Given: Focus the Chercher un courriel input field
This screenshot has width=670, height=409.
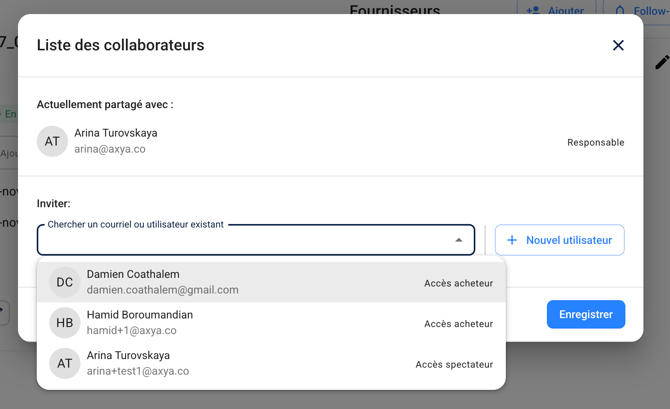Looking at the screenshot, I should click(240, 240).
